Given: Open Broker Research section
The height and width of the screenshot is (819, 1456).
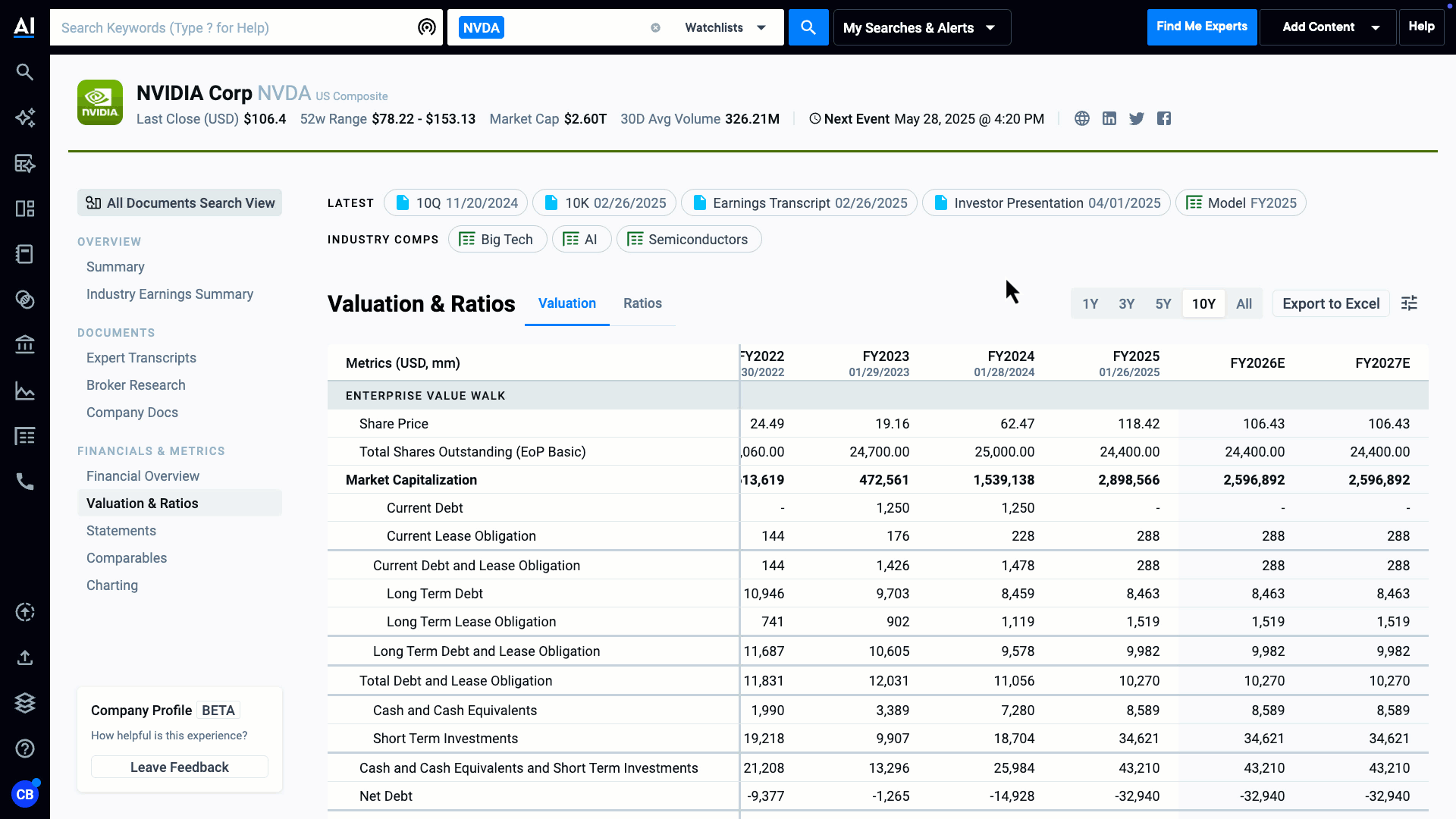Looking at the screenshot, I should (x=136, y=385).
